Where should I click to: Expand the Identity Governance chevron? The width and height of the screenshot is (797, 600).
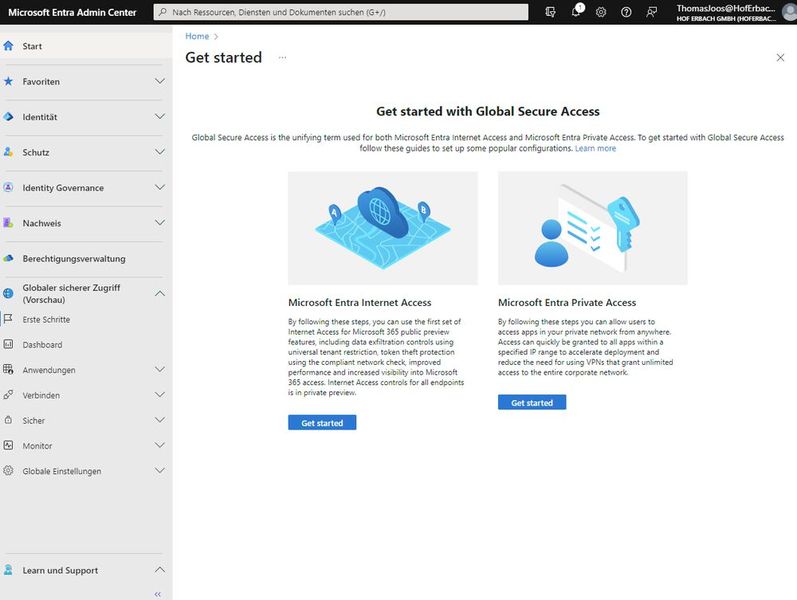pyautogui.click(x=160, y=188)
